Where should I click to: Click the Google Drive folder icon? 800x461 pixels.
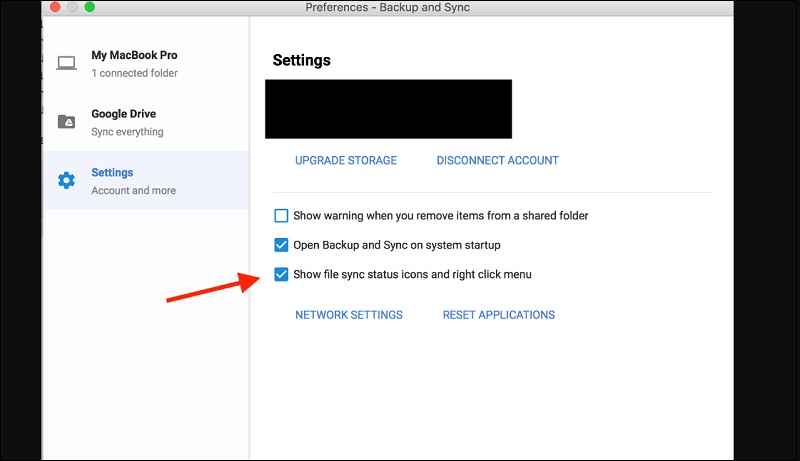pos(67,122)
